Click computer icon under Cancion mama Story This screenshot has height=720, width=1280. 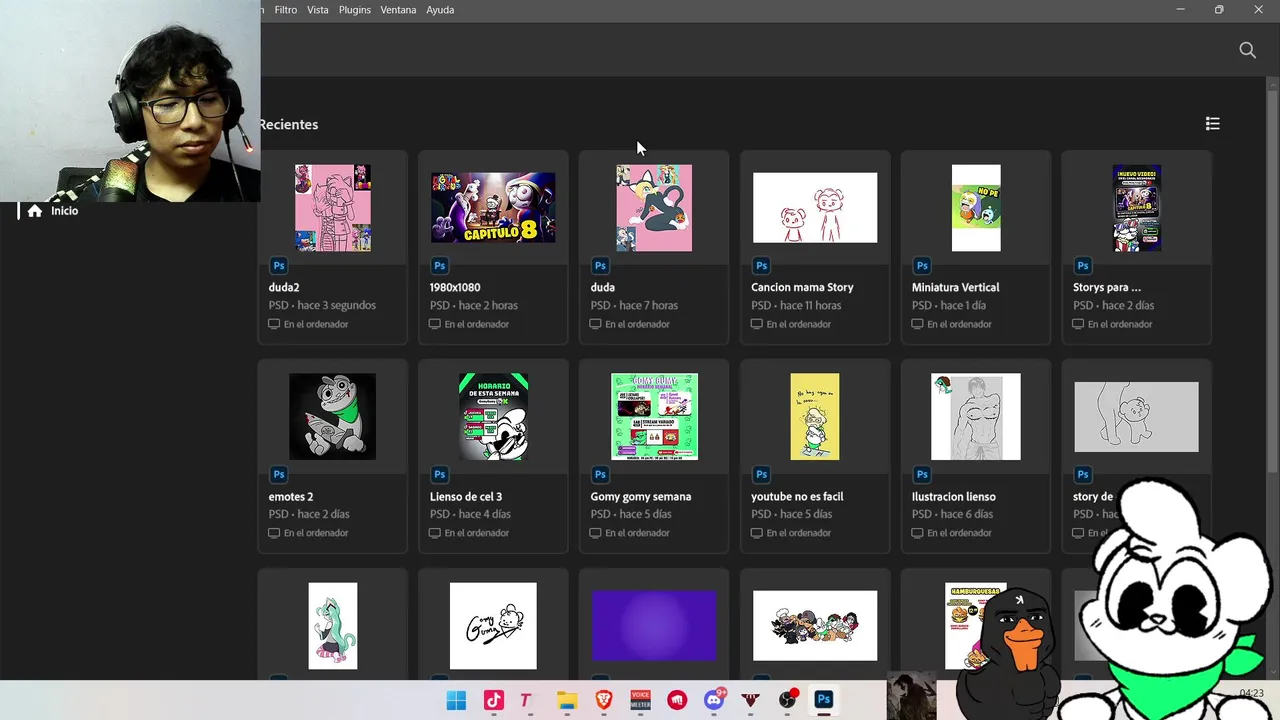pyautogui.click(x=757, y=324)
